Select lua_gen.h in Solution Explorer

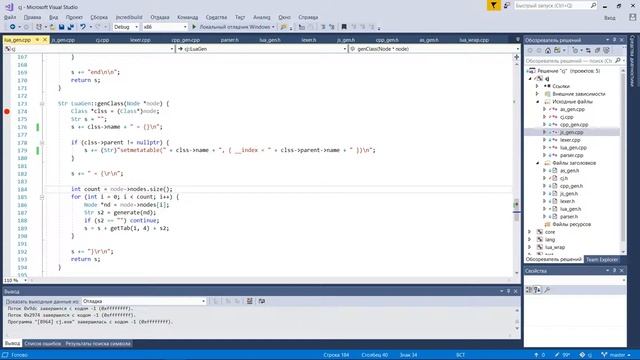click(x=571, y=209)
